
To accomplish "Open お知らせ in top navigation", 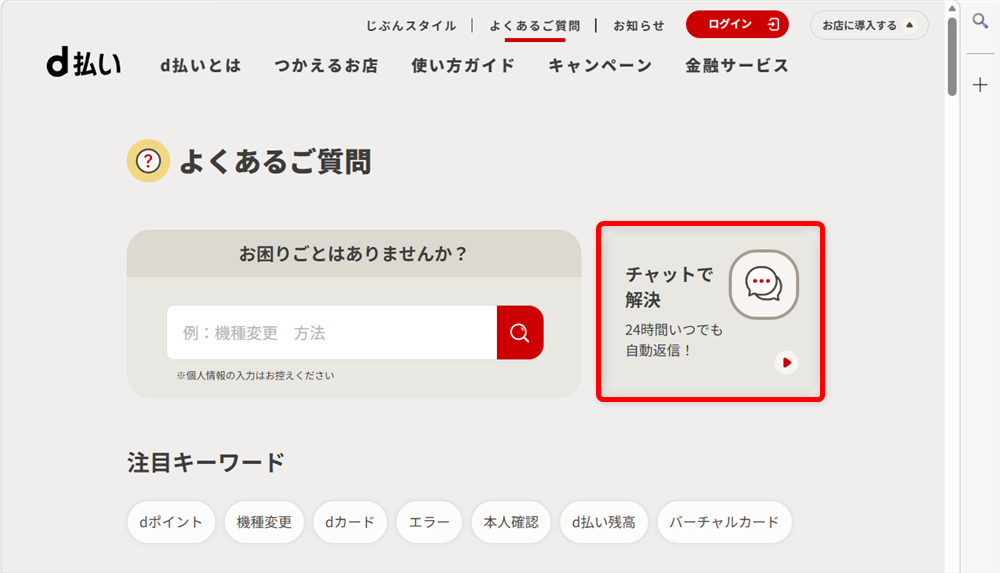I will (639, 26).
